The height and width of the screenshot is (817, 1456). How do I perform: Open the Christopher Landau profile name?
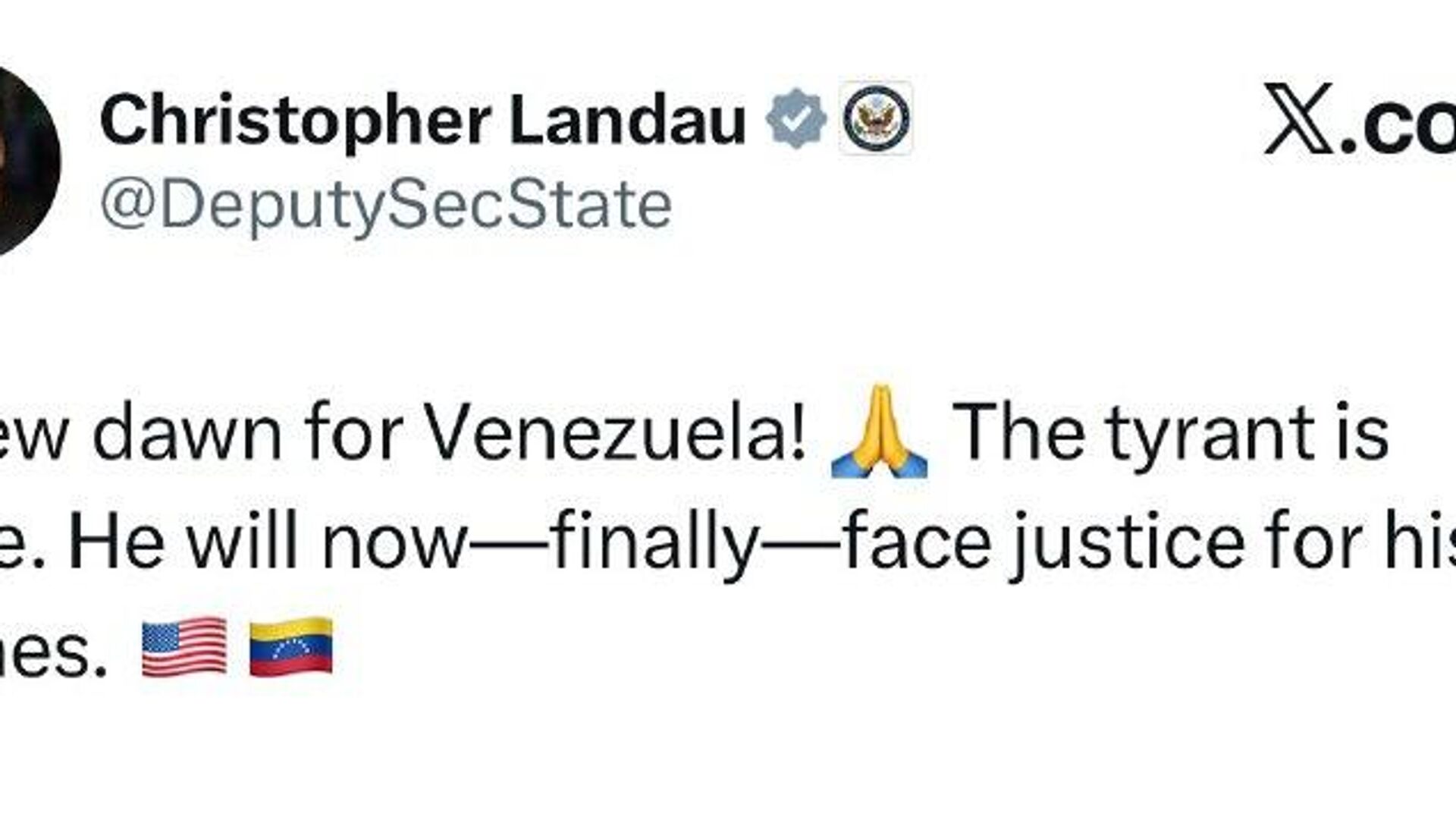[423, 121]
